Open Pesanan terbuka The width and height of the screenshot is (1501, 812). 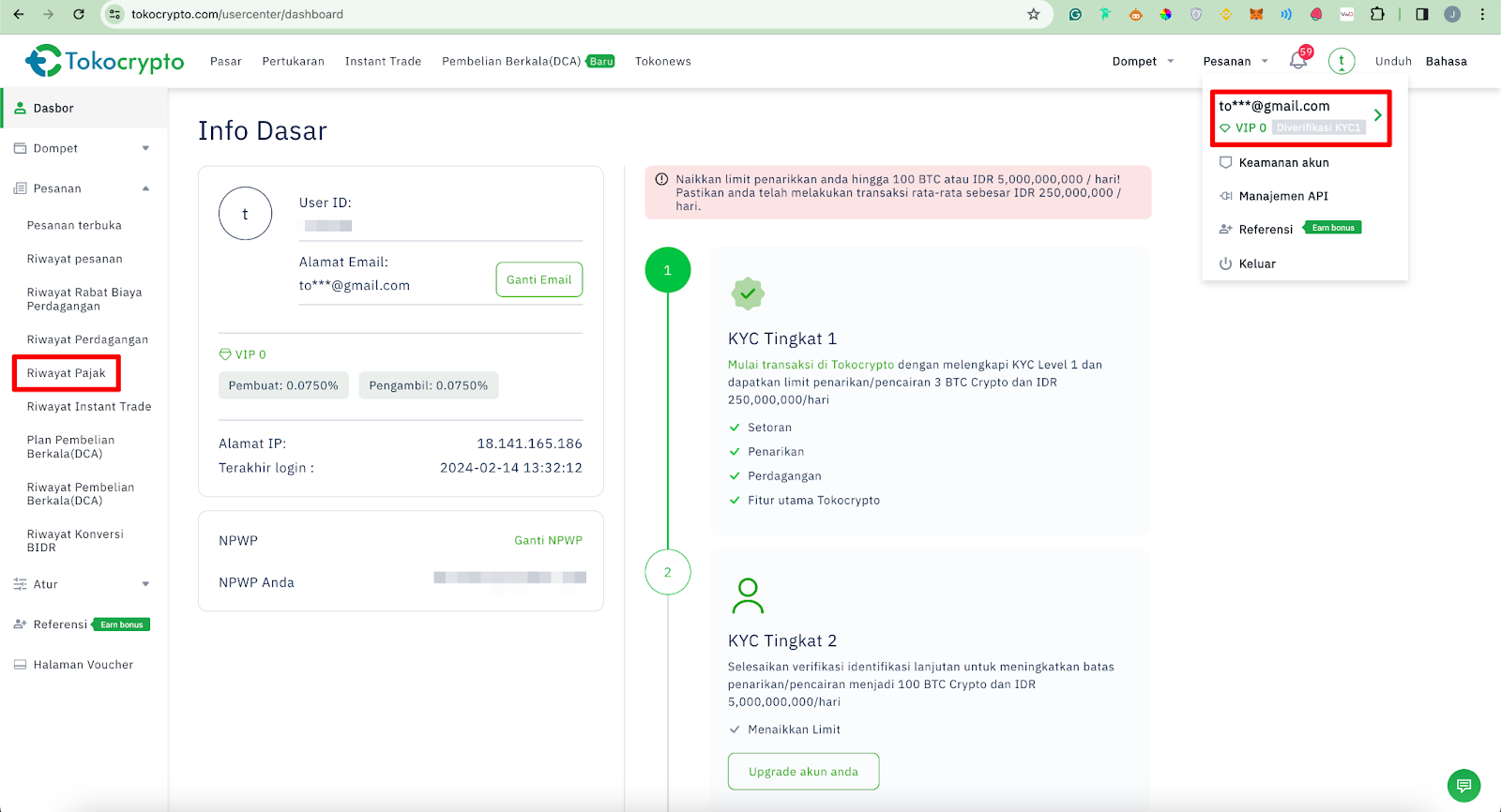coord(74,225)
